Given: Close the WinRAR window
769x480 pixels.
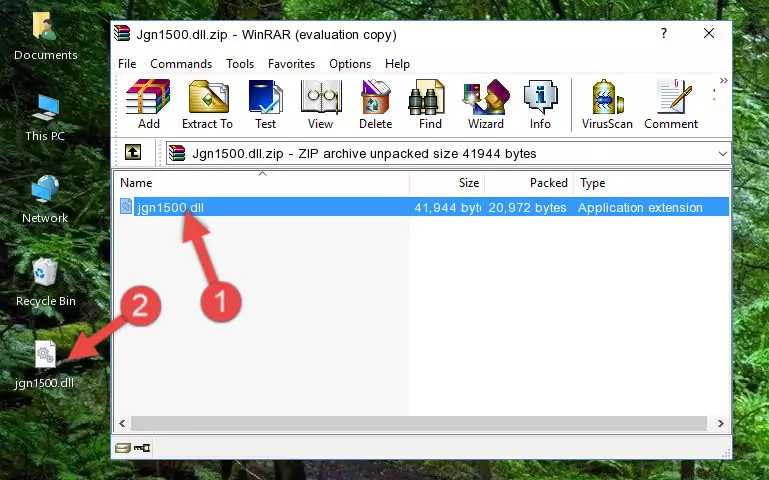Looking at the screenshot, I should click(x=709, y=33).
